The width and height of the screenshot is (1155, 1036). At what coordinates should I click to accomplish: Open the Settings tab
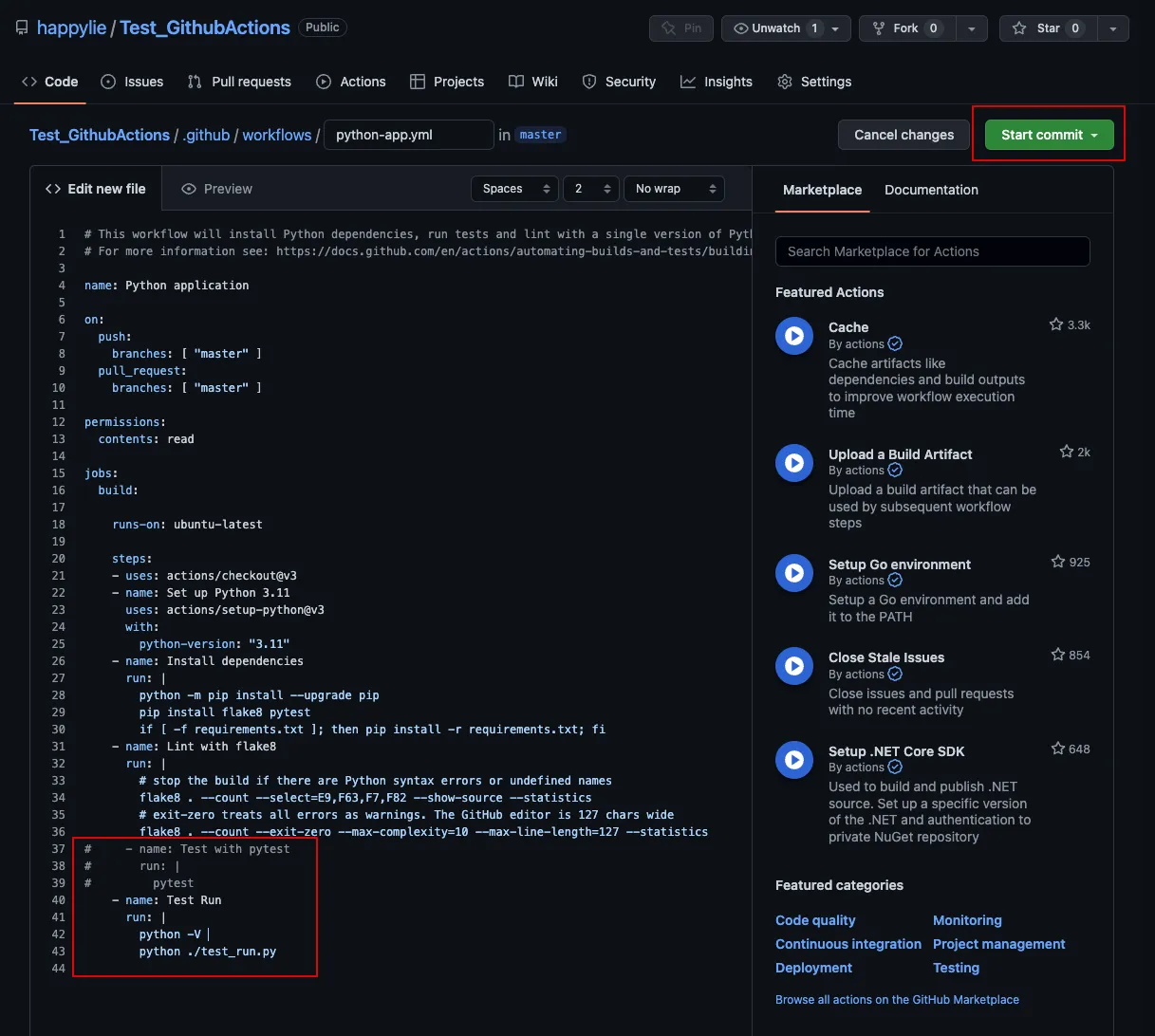click(814, 82)
